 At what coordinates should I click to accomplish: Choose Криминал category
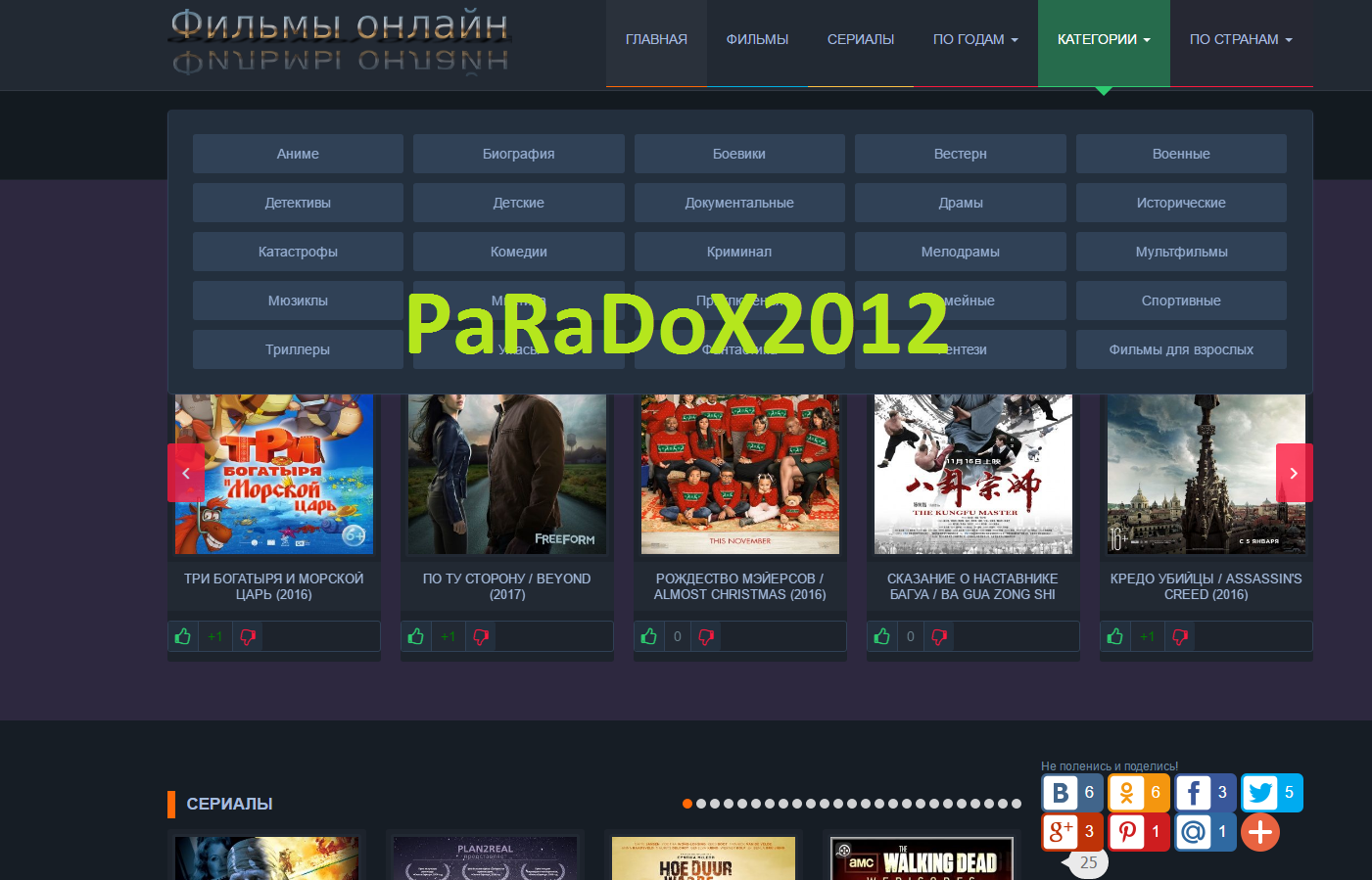(x=739, y=252)
